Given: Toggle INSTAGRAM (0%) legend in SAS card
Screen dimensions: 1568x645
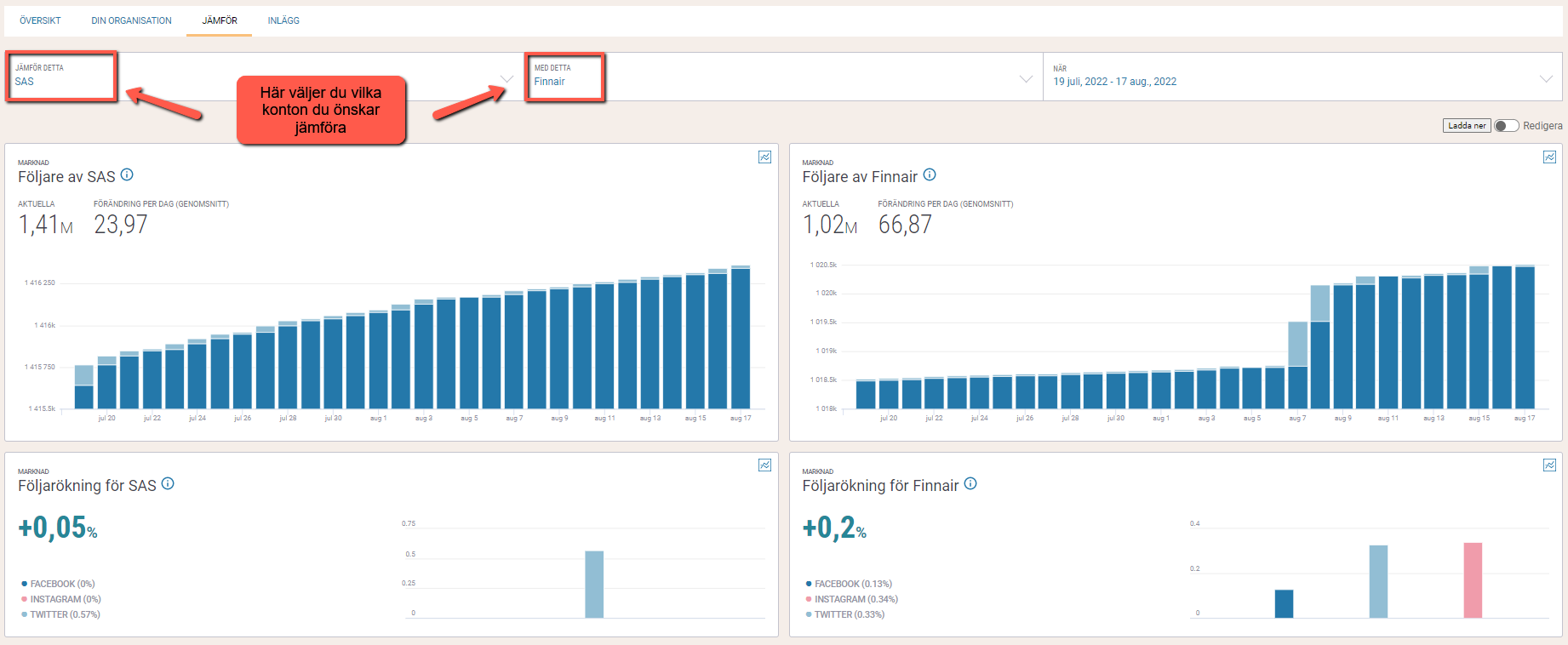Looking at the screenshot, I should 61,599.
